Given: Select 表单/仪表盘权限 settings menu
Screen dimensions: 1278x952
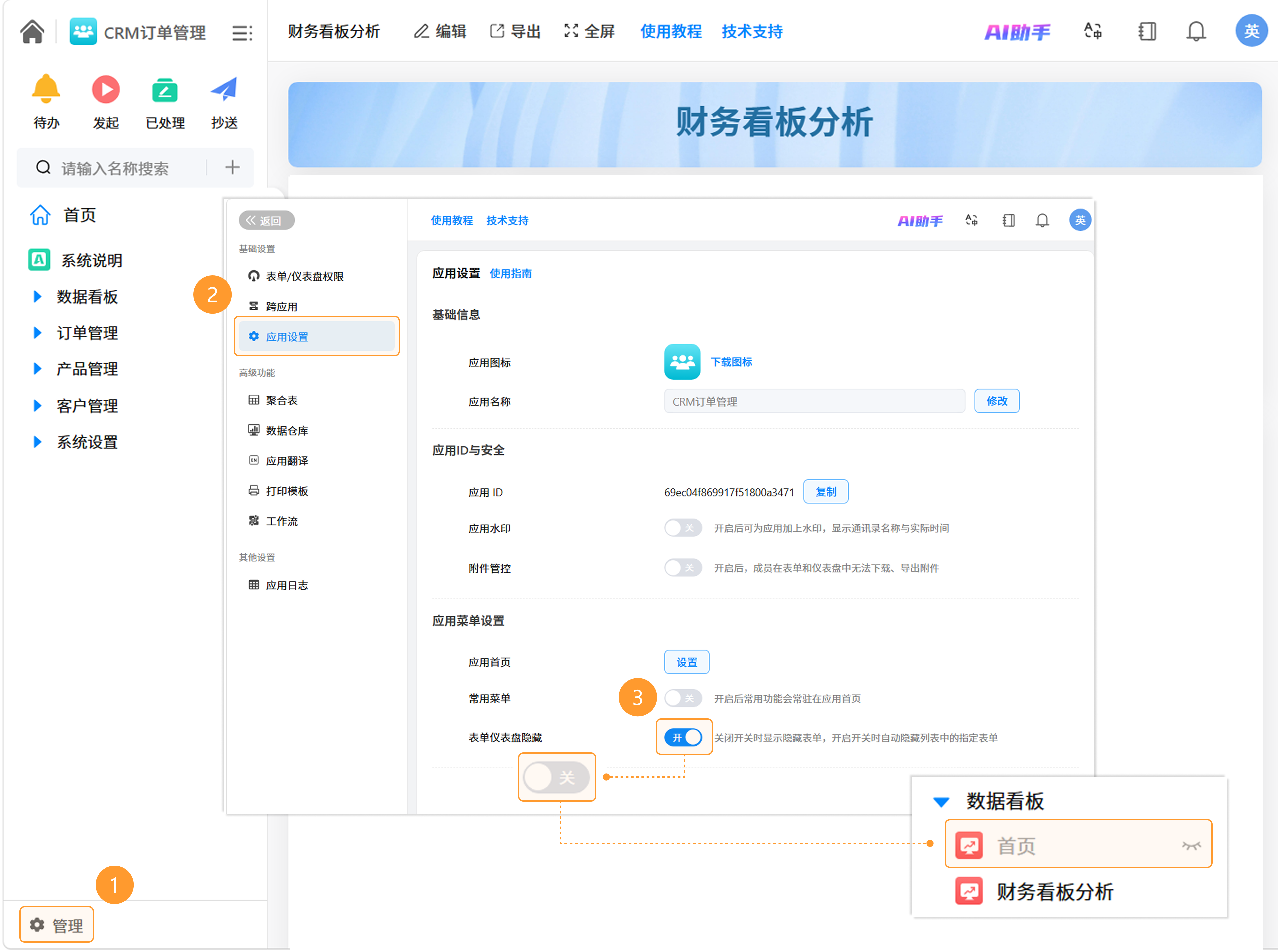Looking at the screenshot, I should 296,276.
